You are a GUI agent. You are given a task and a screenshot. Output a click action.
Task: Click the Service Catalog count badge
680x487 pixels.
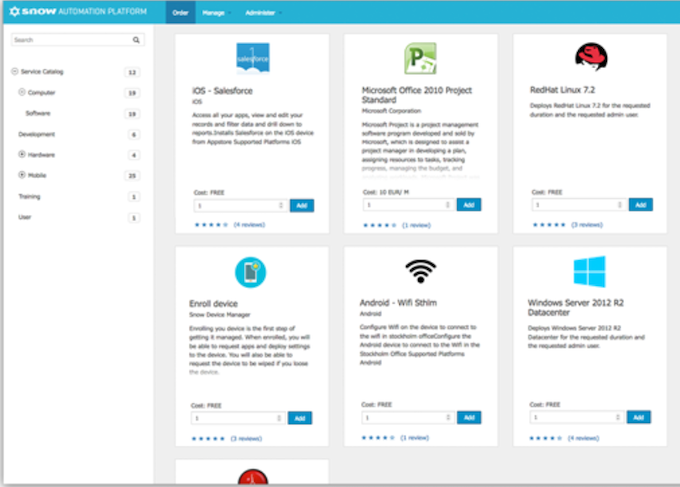tap(132, 72)
